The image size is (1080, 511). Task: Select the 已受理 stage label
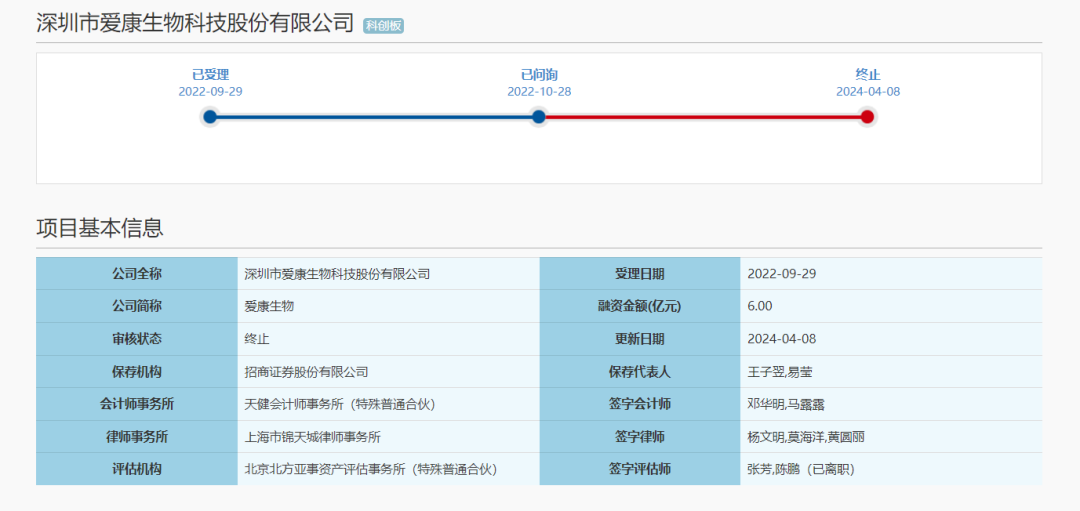210,74
